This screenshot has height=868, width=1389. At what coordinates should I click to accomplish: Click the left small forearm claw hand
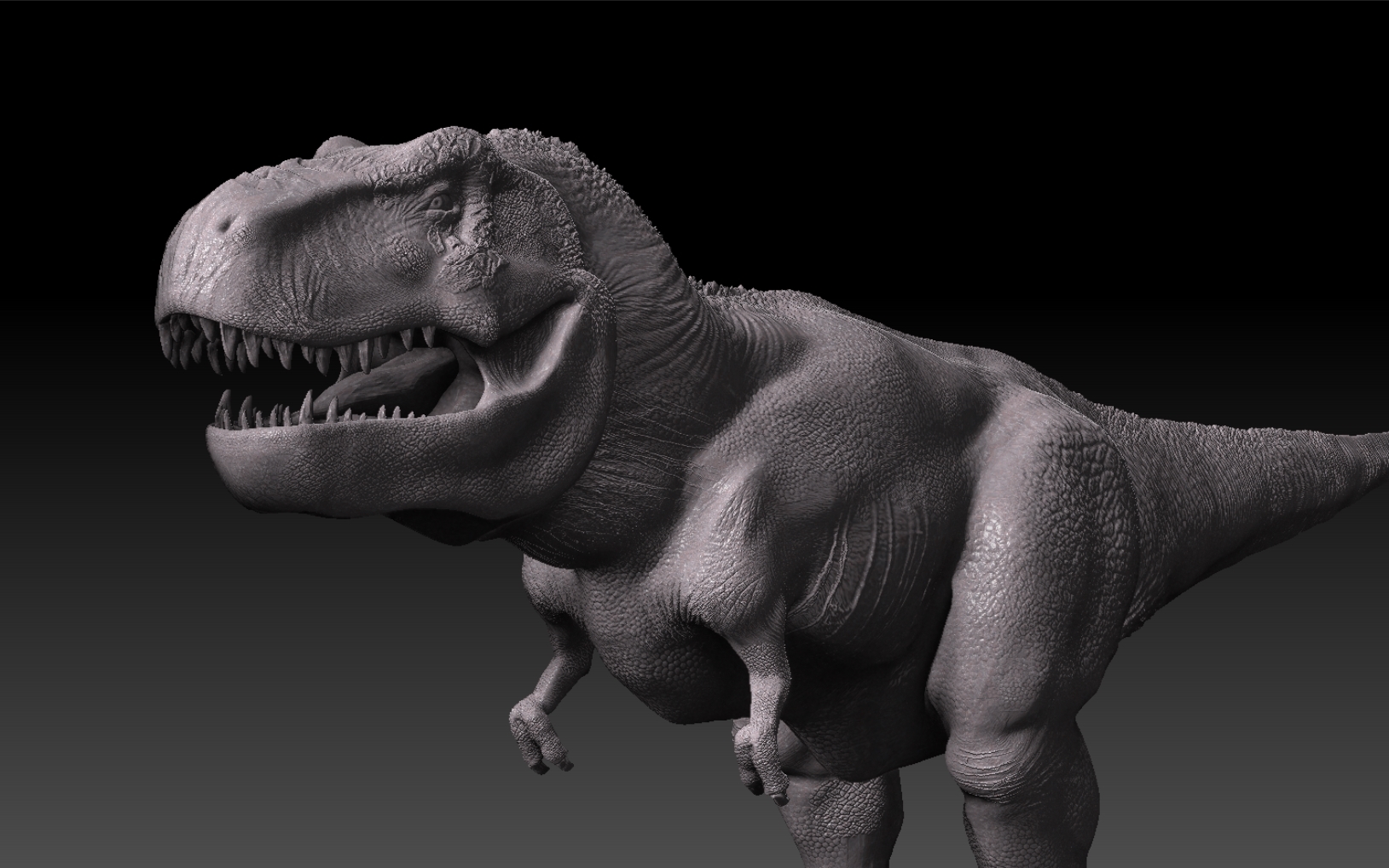click(539, 735)
